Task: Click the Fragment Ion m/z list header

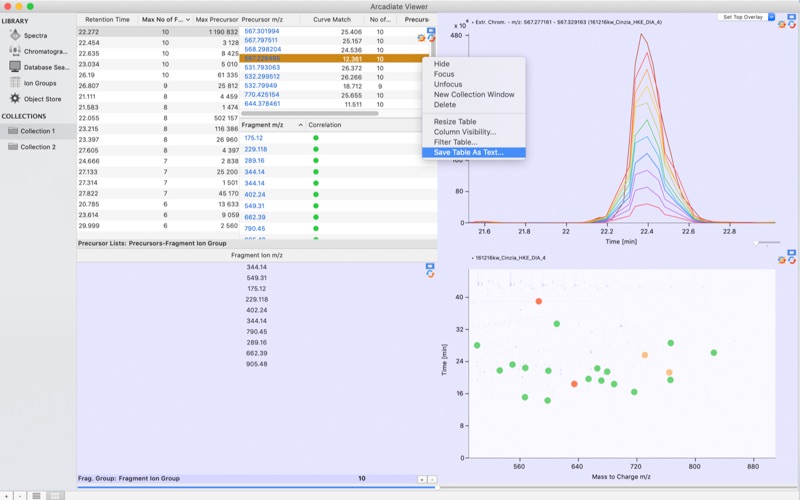Action: [257, 255]
